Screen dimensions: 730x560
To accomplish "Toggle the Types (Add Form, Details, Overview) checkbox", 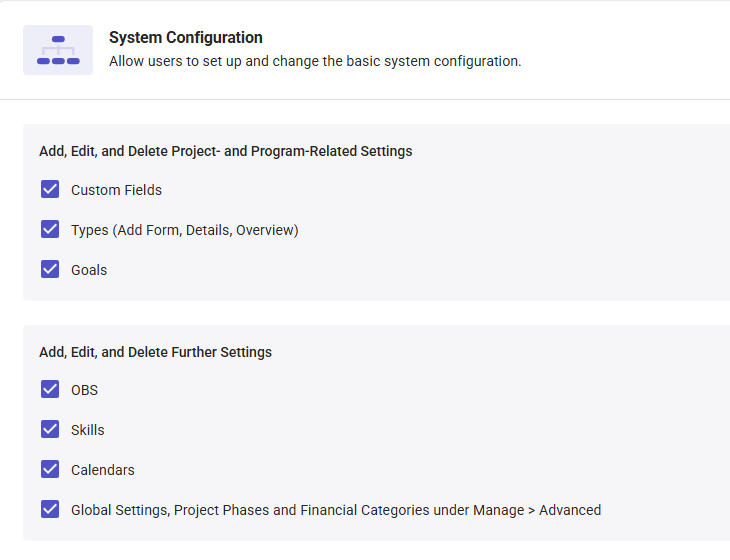I will (50, 229).
